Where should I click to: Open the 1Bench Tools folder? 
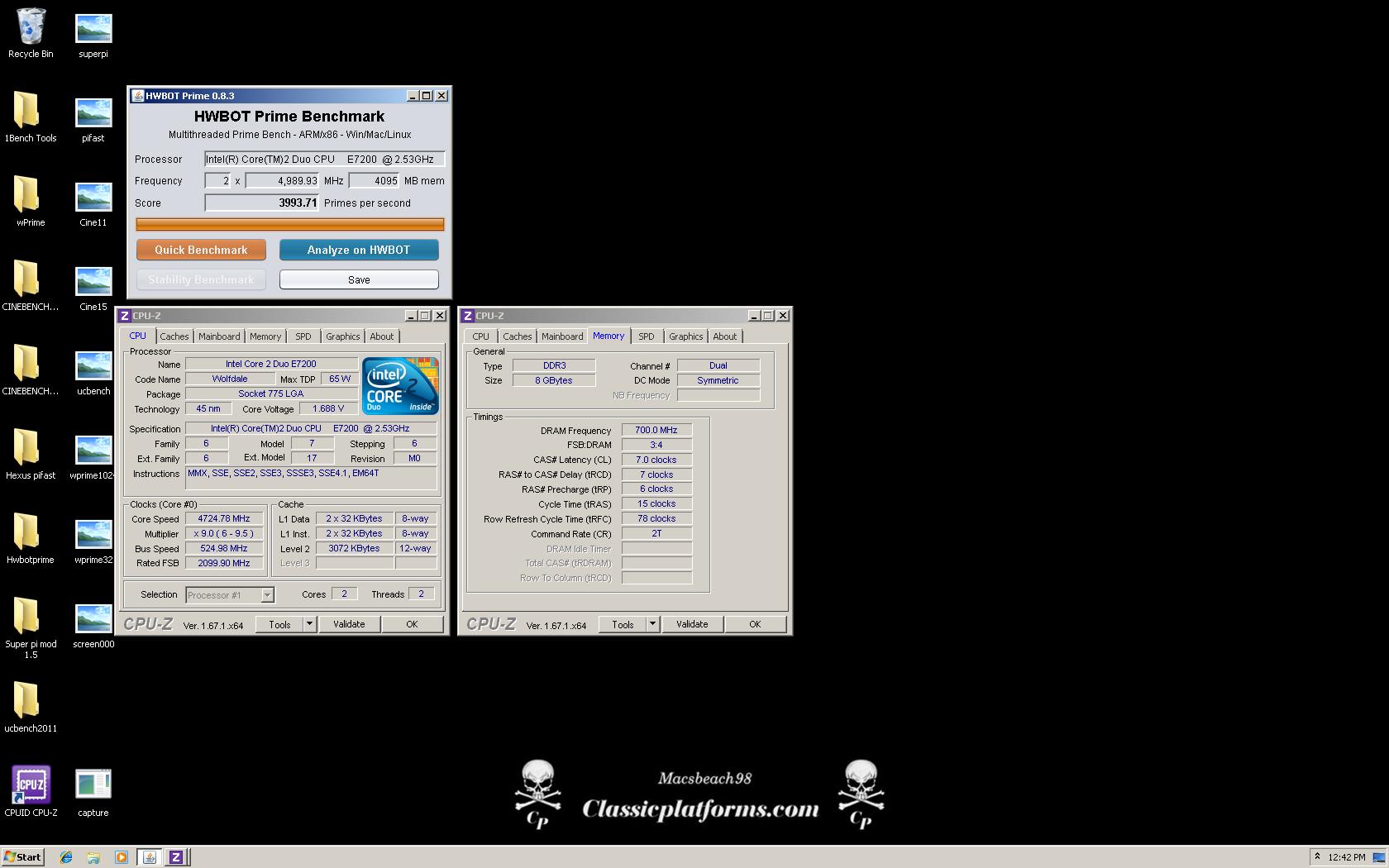[31, 117]
